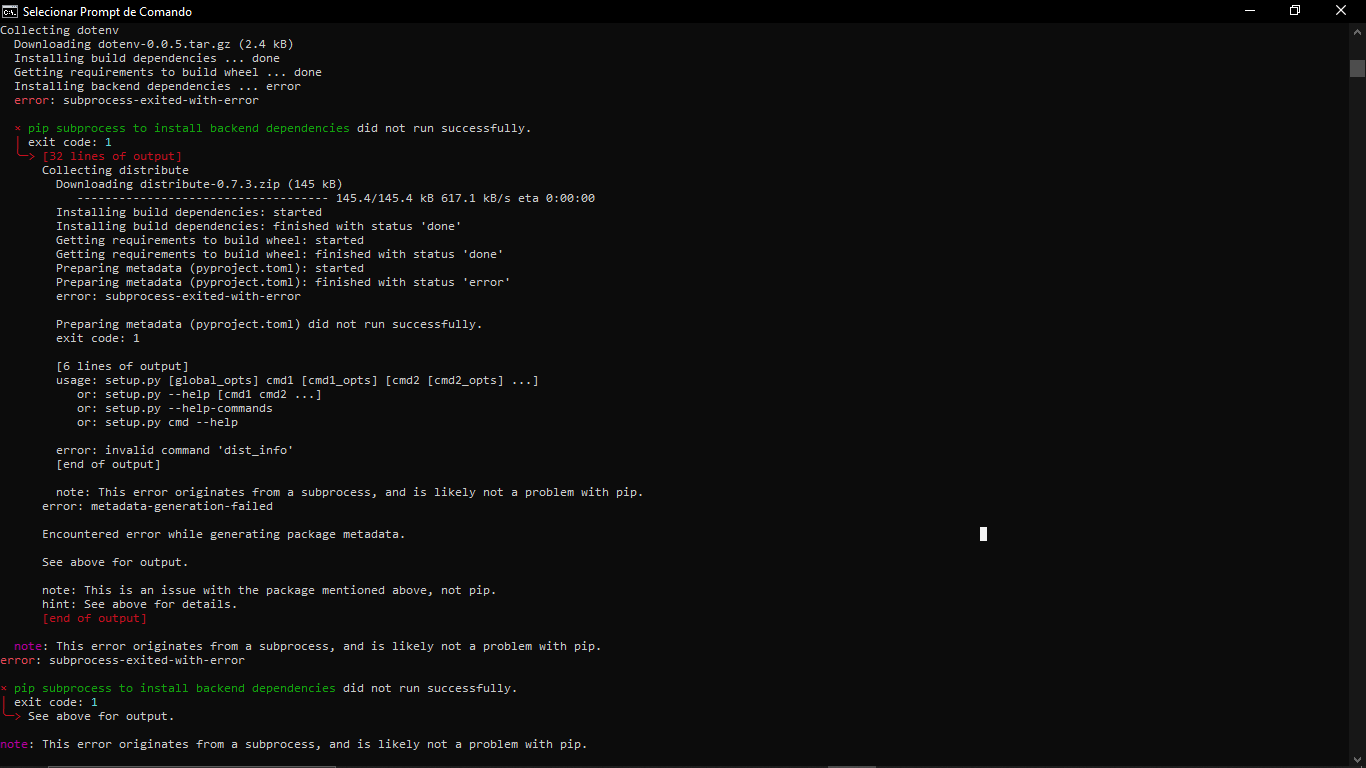Click 'Getting requirements to build wheel: finished' line
This screenshot has height=768, width=1366.
point(280,254)
